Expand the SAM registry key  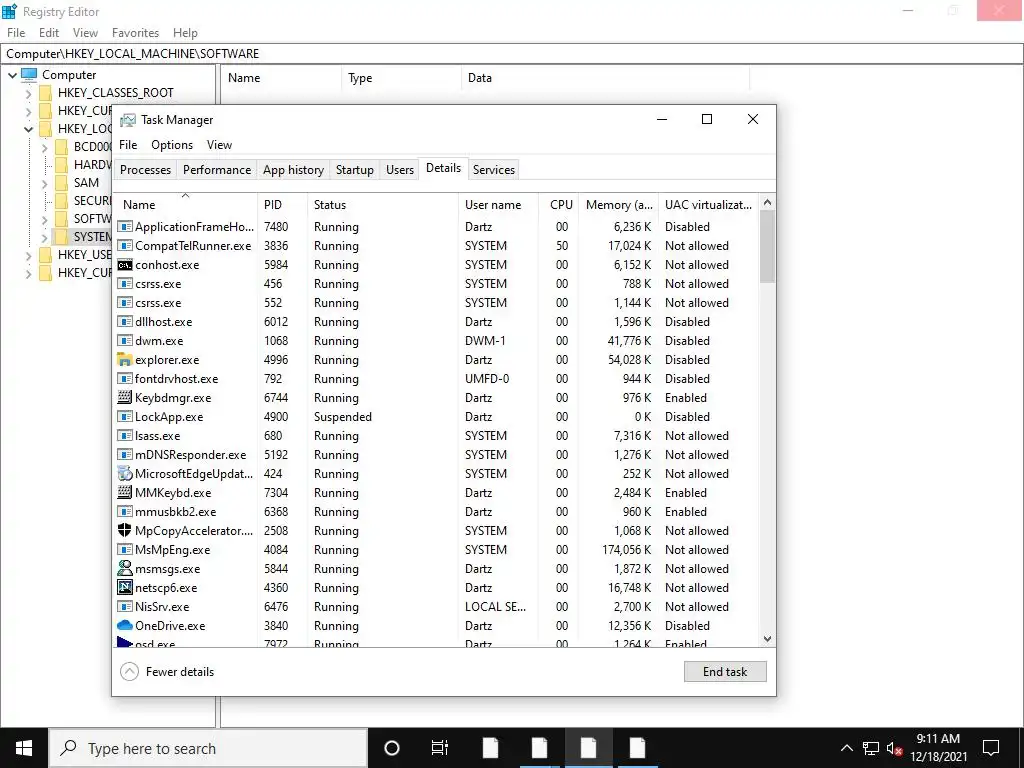(44, 184)
